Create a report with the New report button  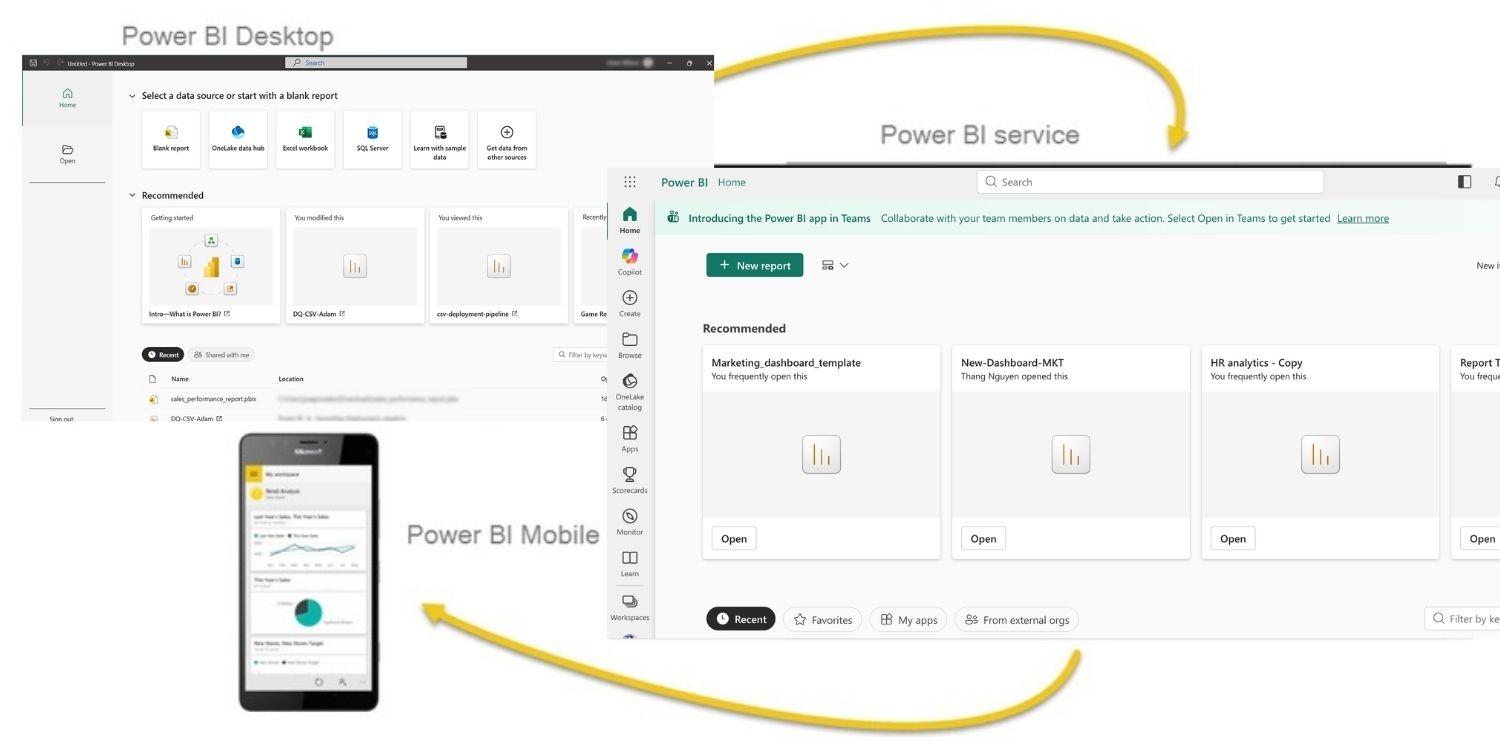tap(754, 264)
